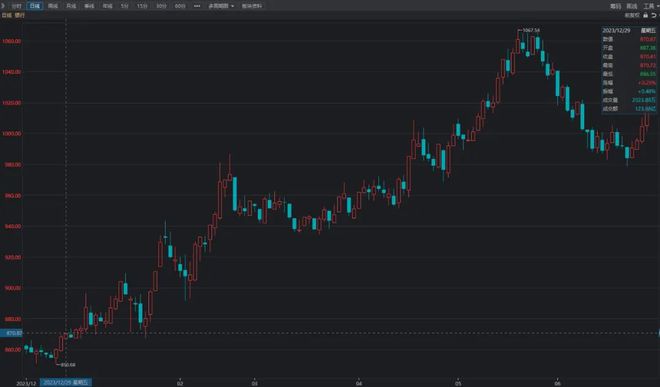Switch to the 周线 weekly chart tab
The height and width of the screenshot is (387, 660).
click(x=53, y=6)
